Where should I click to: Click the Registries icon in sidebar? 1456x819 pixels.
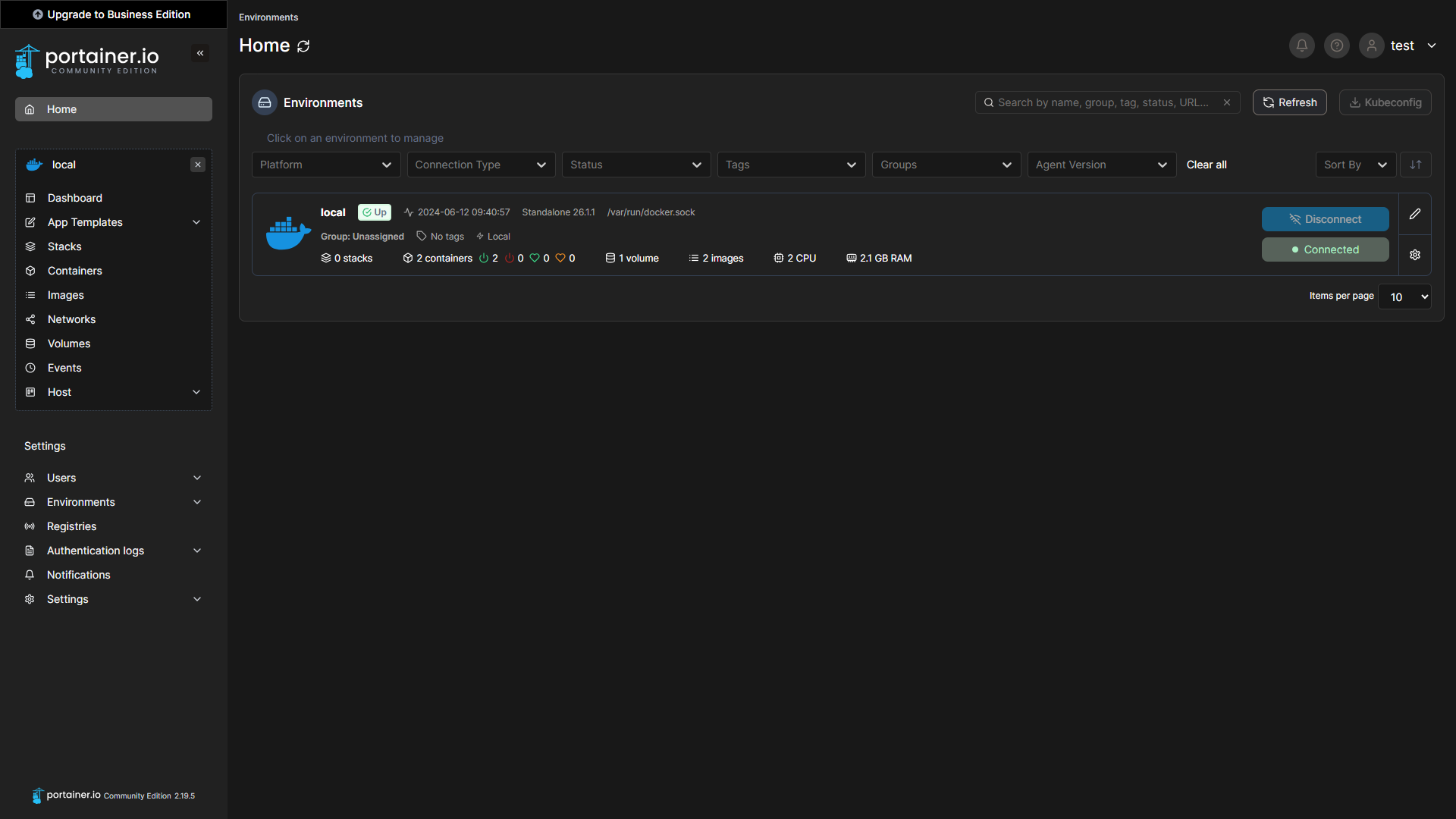click(30, 526)
